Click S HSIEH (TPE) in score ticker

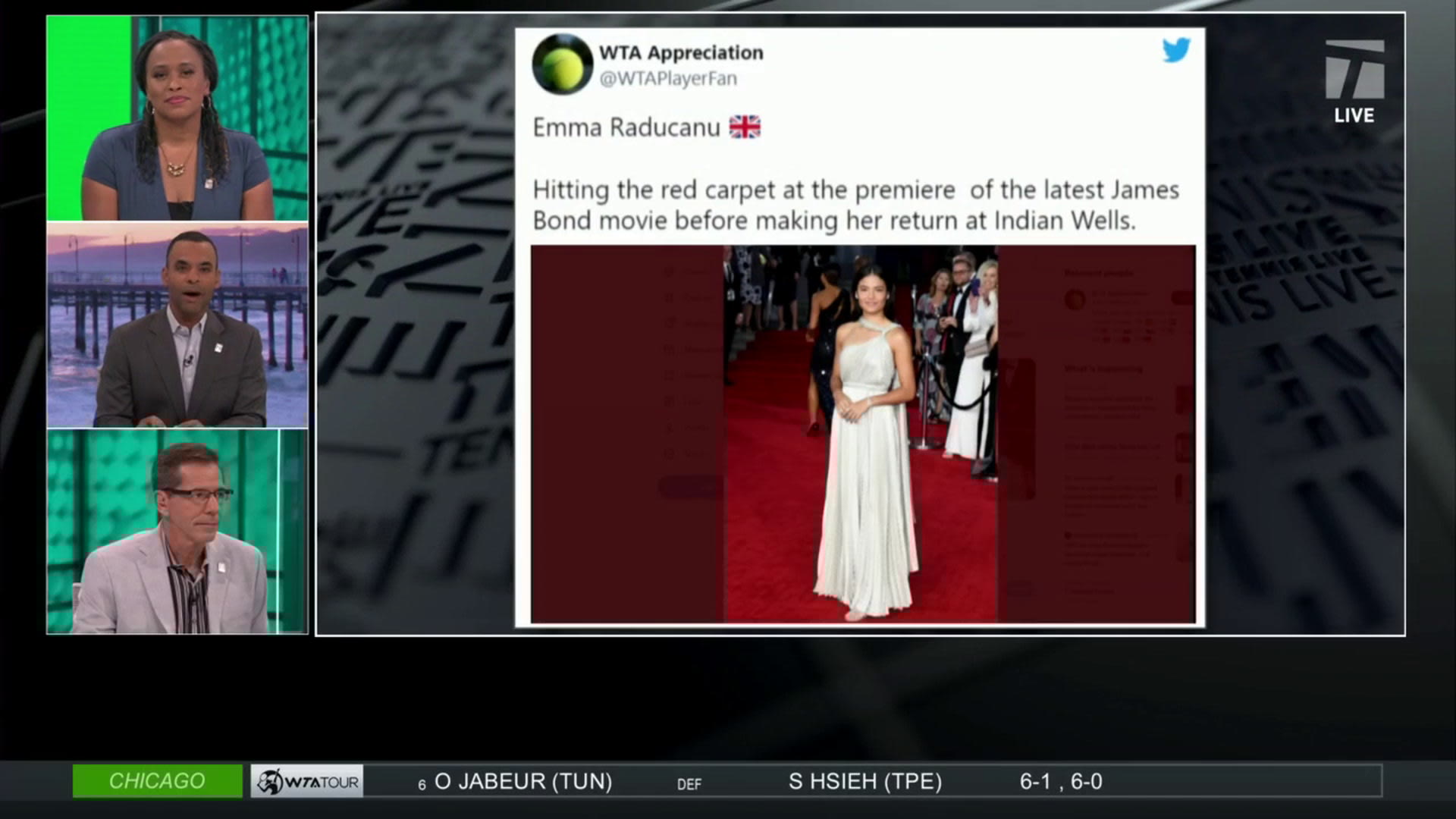point(865,781)
